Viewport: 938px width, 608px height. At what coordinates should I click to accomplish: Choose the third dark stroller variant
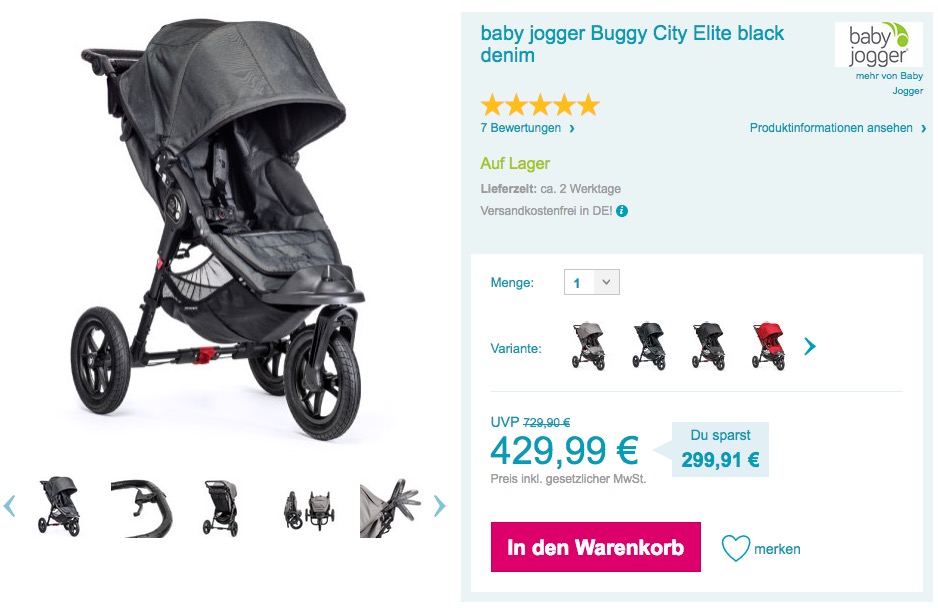point(709,346)
